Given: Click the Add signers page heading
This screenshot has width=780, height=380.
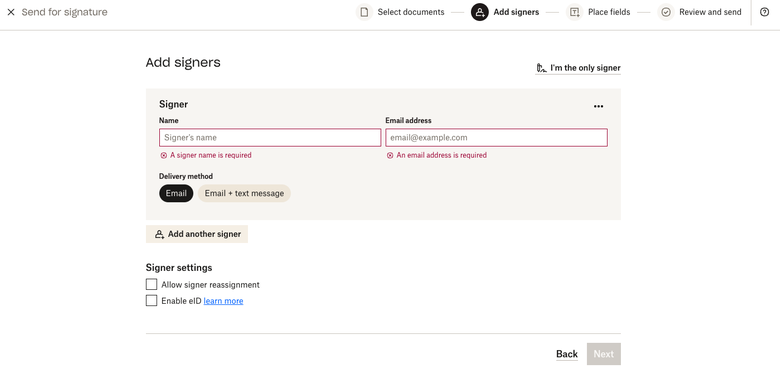Looking at the screenshot, I should [x=183, y=63].
